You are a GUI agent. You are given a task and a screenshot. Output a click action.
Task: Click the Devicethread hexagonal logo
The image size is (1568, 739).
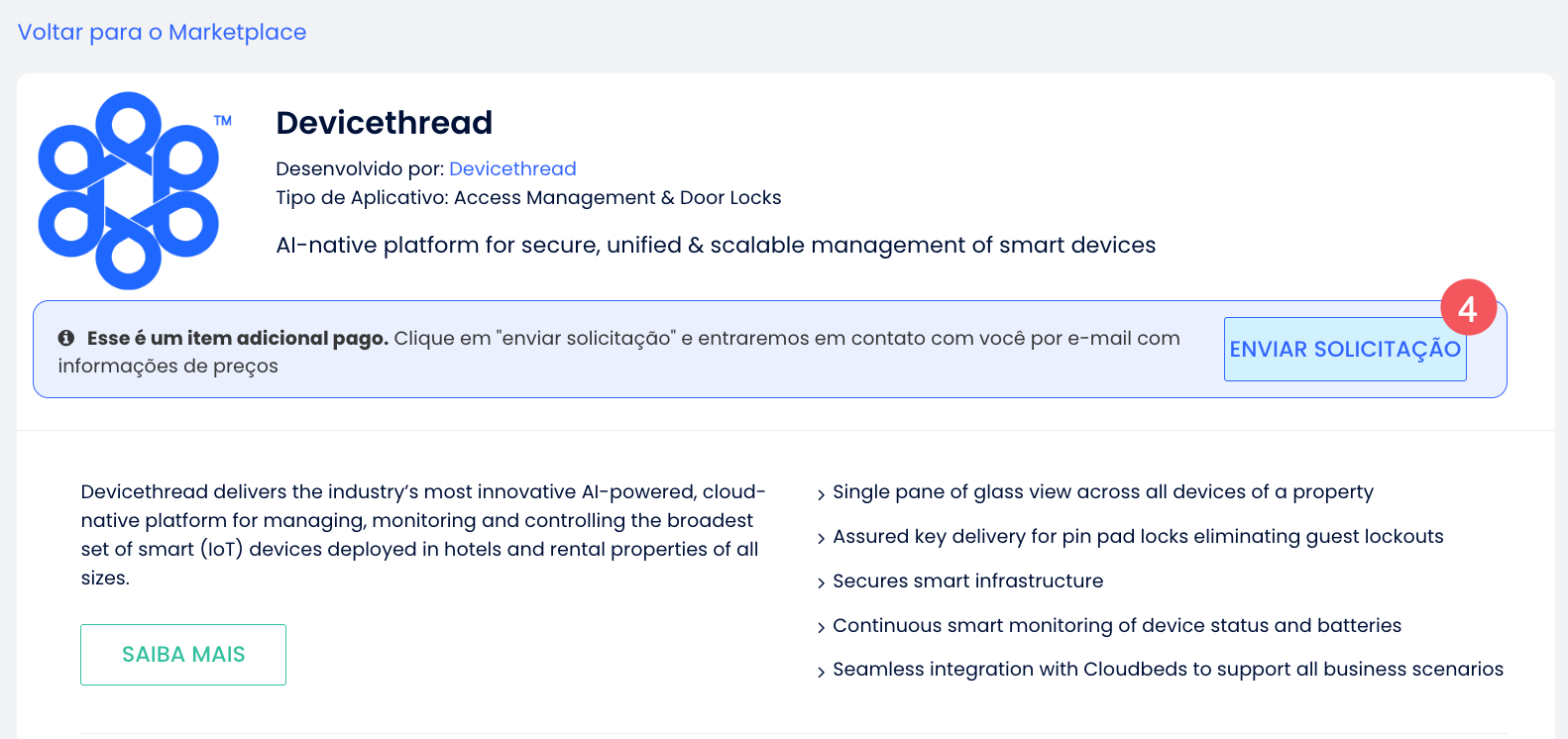point(129,190)
